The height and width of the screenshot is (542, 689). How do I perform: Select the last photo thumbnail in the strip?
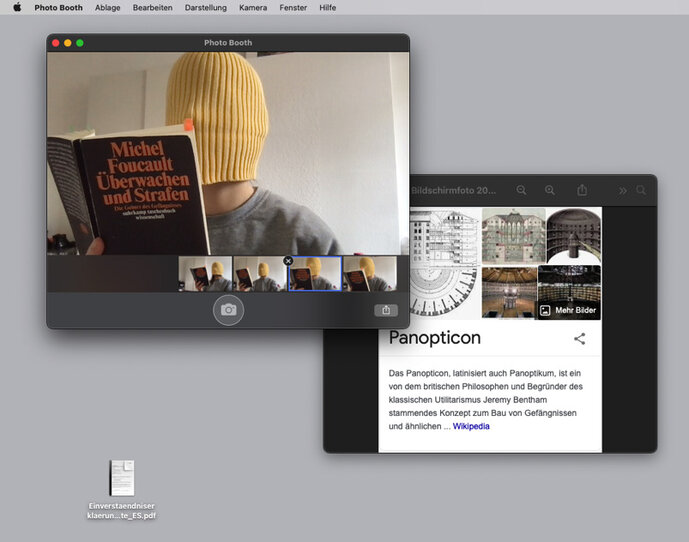coord(369,274)
